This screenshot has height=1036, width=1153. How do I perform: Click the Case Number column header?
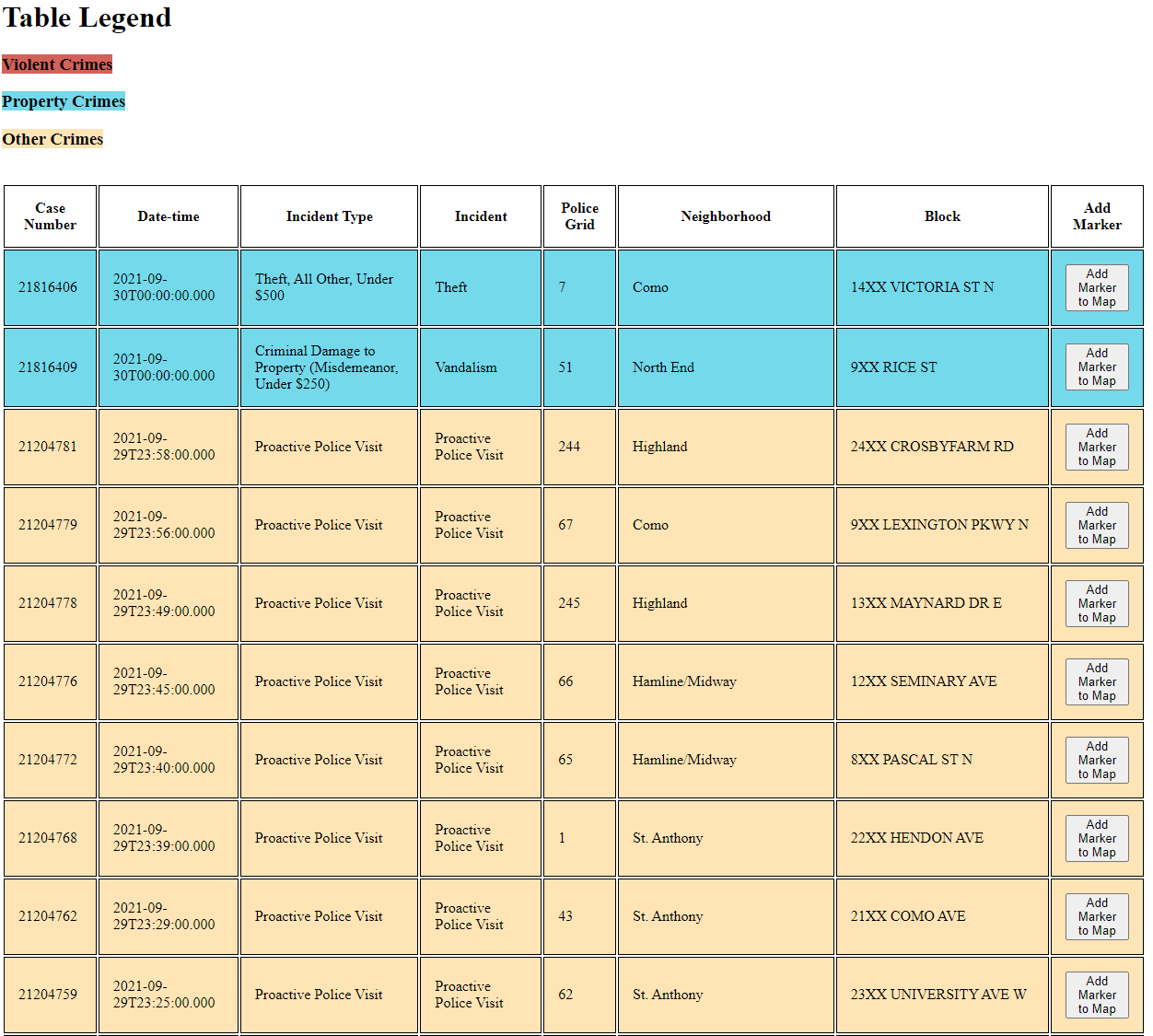coord(50,216)
